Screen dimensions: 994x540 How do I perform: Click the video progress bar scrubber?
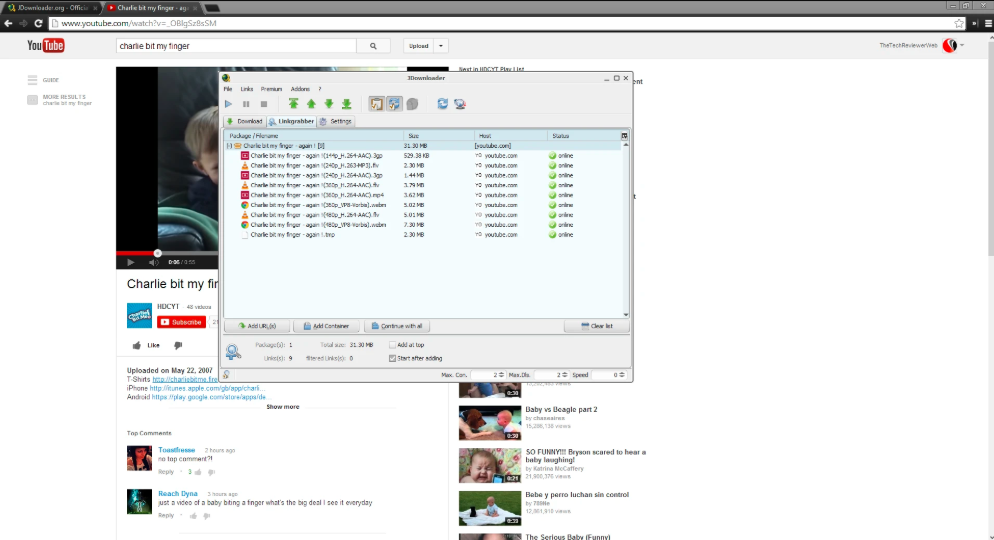click(x=157, y=253)
